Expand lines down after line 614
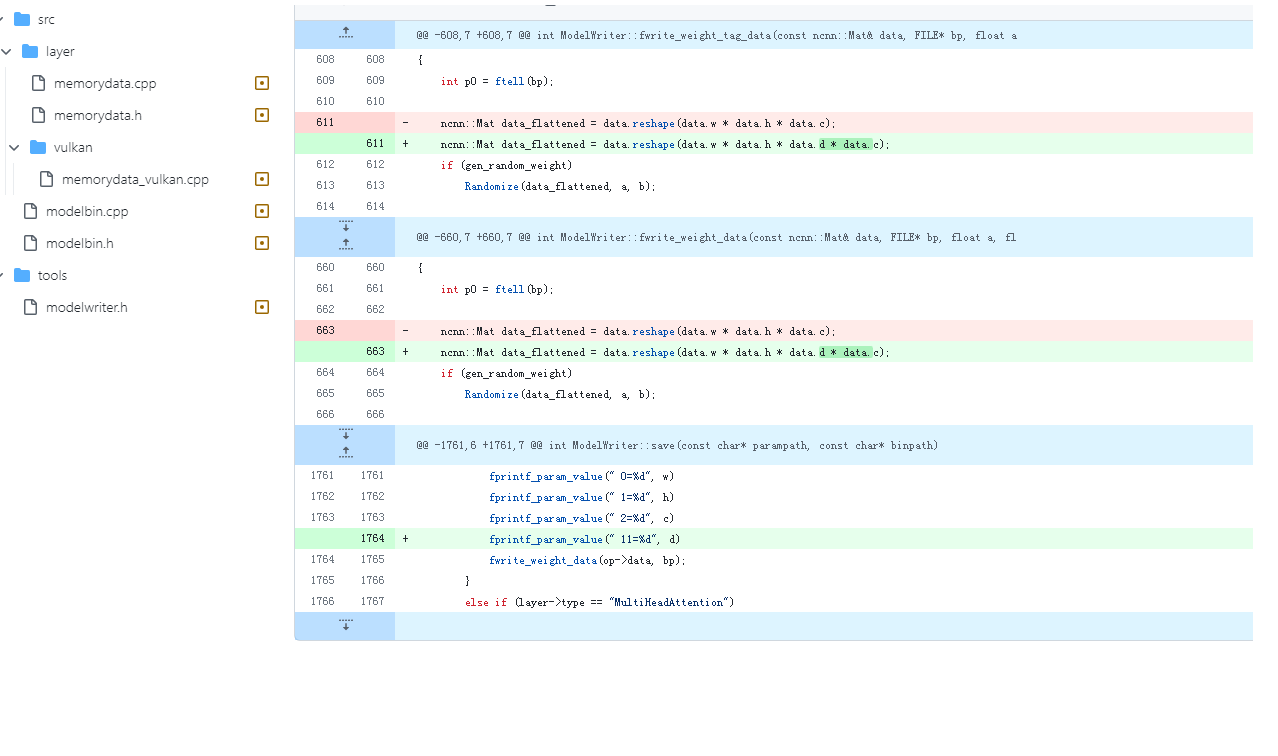 pyautogui.click(x=345, y=226)
